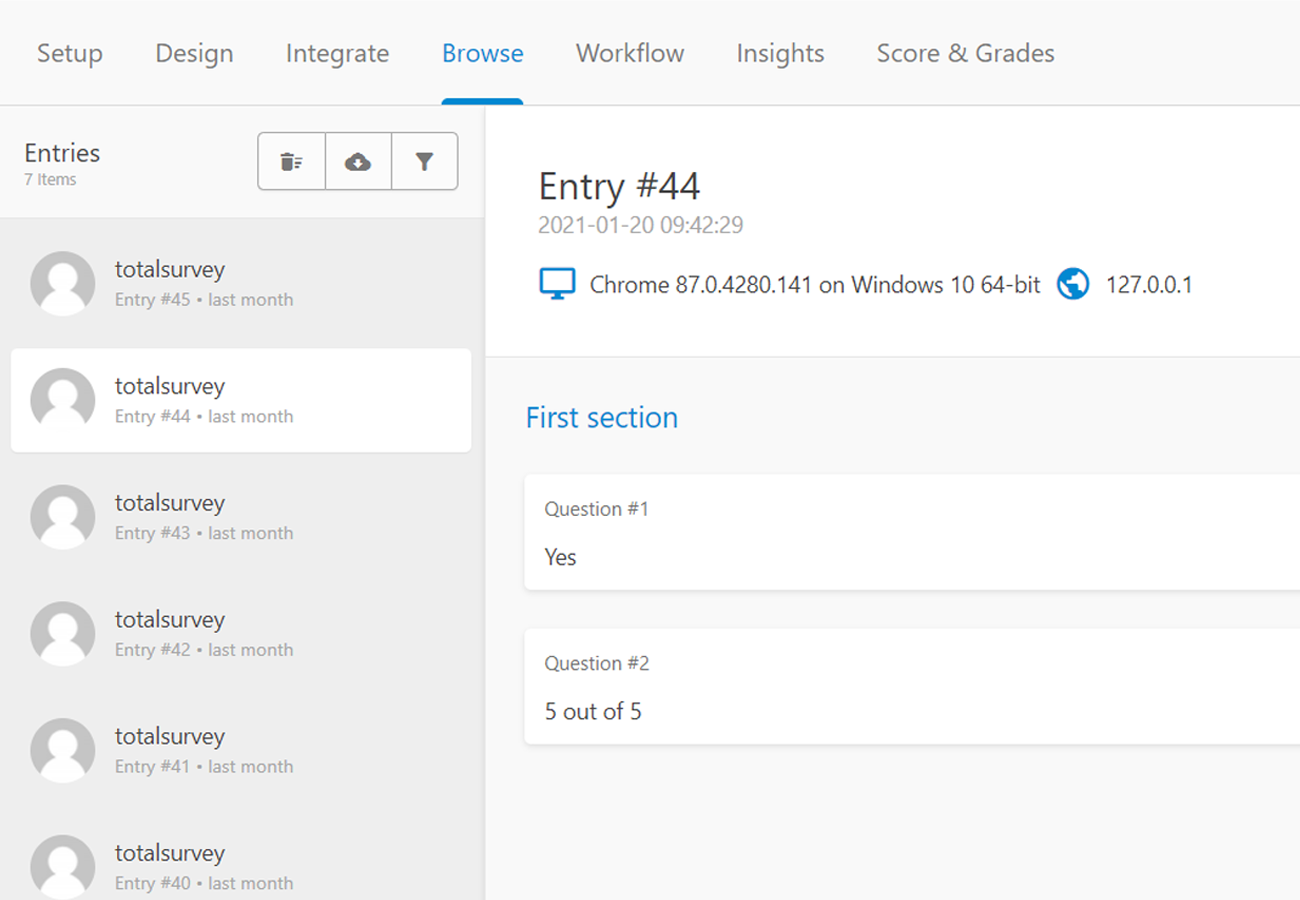
Task: Open the bulk delete entries icon
Action: 291,161
